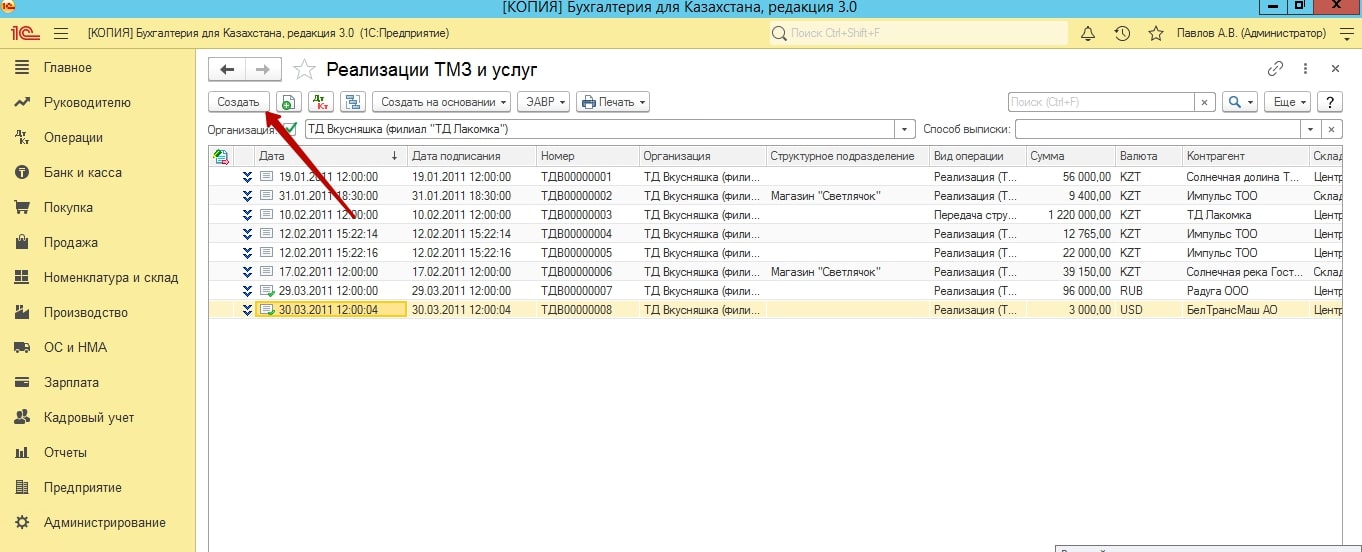Click the list search field Поиск (Ctrl+F)
Screen dimensions: 1362x552
point(1100,102)
